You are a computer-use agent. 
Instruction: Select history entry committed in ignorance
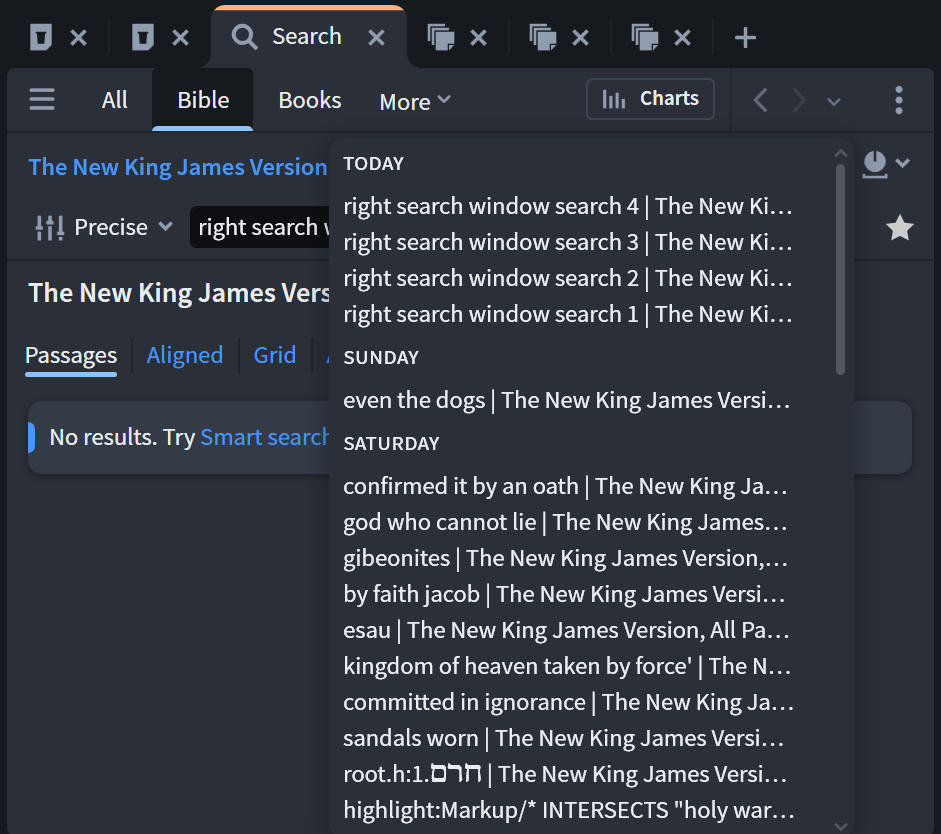pyautogui.click(x=568, y=702)
